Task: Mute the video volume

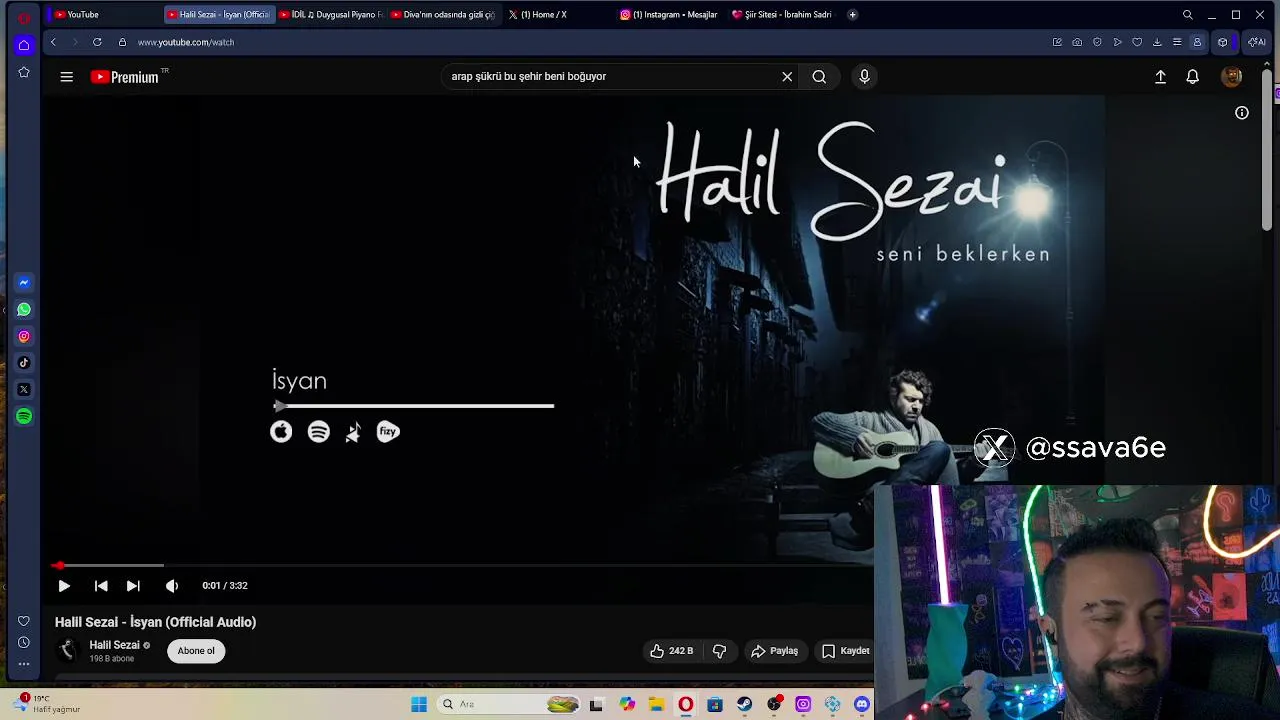Action: point(172,586)
